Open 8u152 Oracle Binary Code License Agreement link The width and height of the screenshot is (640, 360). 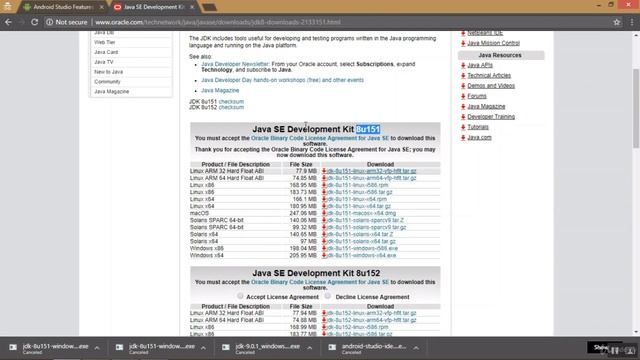tap(320, 282)
